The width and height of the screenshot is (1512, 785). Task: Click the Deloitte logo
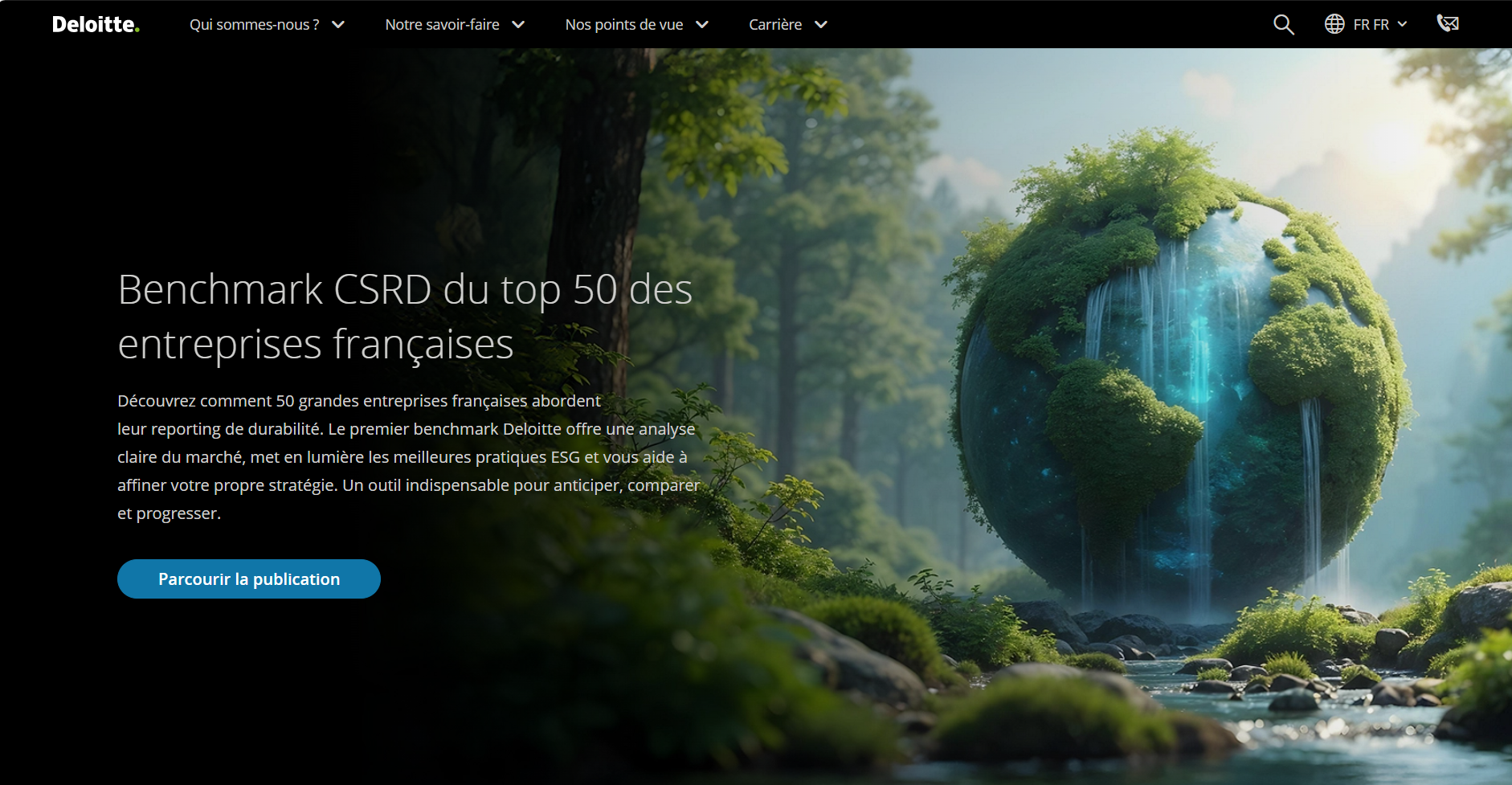pos(95,24)
